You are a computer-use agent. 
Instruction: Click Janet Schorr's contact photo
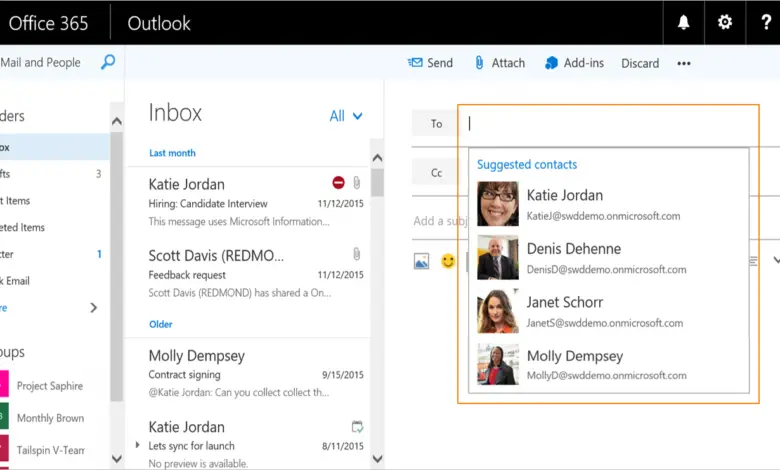point(497,311)
